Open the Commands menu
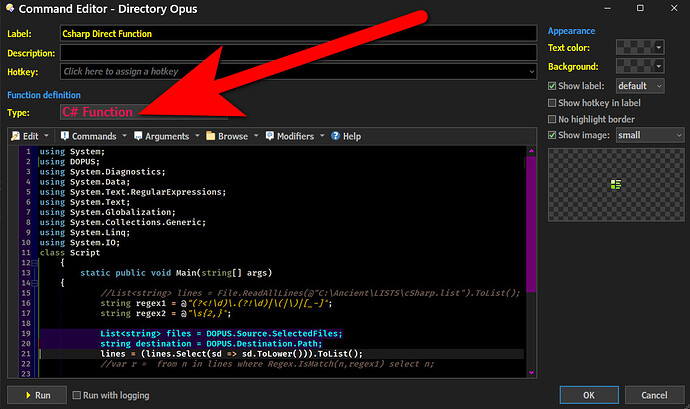The width and height of the screenshot is (690, 409). pyautogui.click(x=93, y=136)
